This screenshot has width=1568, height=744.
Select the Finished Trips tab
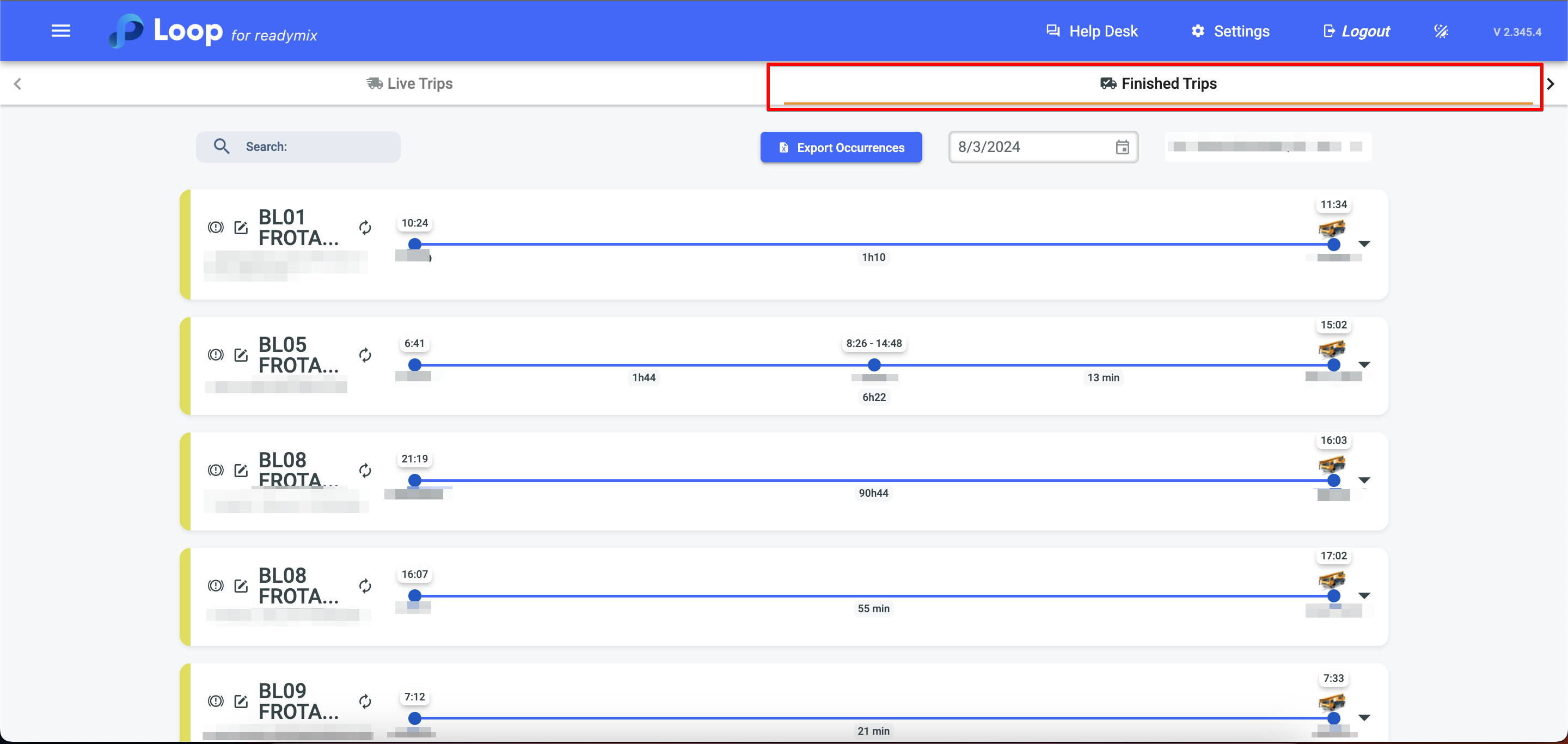[1157, 83]
